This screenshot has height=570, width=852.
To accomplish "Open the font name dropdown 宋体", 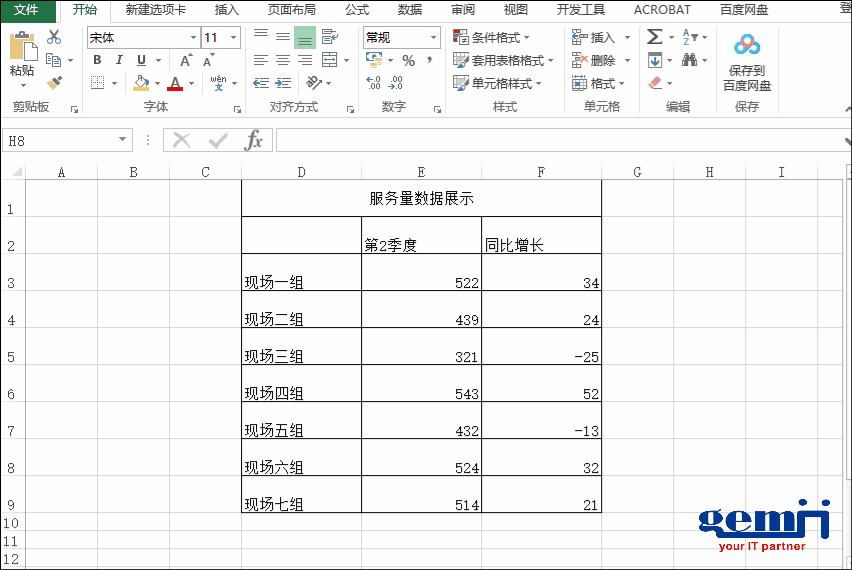I will click(x=193, y=37).
